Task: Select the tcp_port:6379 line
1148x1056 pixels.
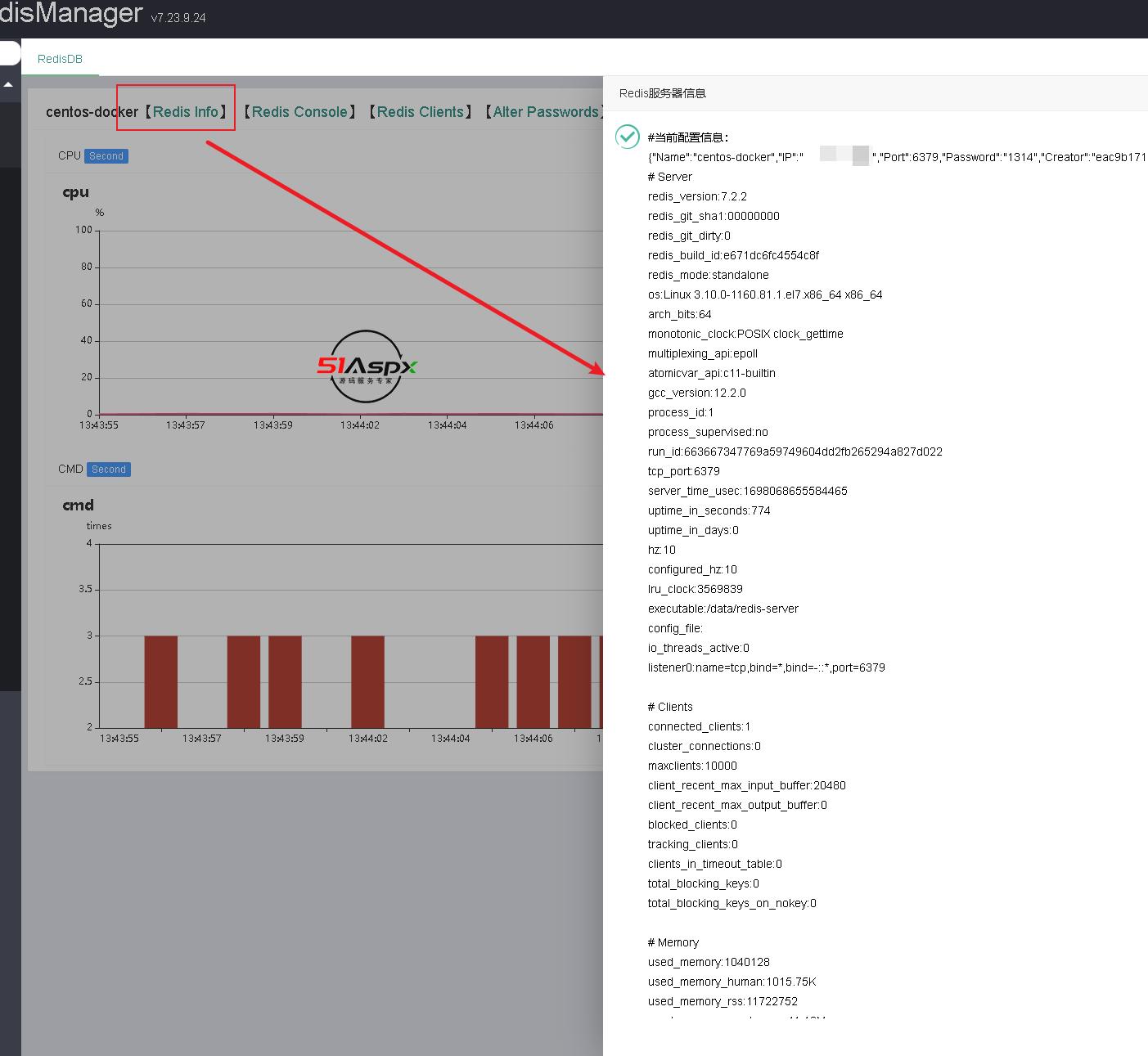Action: (684, 471)
